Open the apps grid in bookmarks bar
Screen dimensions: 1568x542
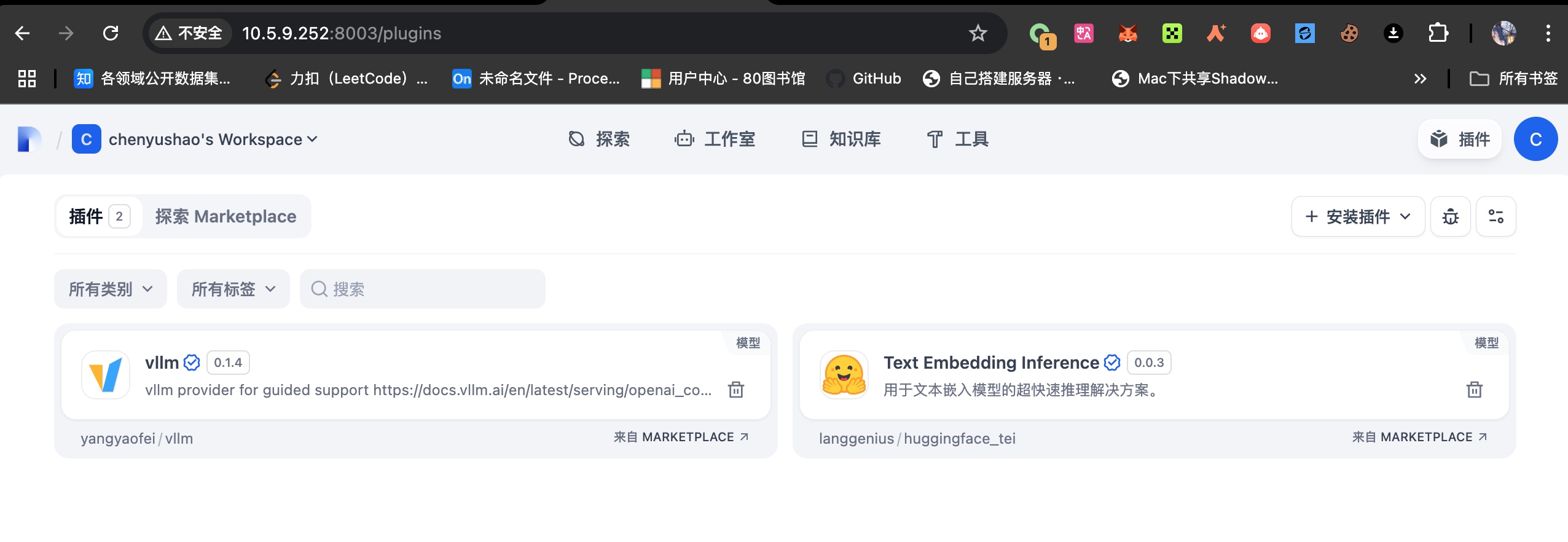point(26,79)
